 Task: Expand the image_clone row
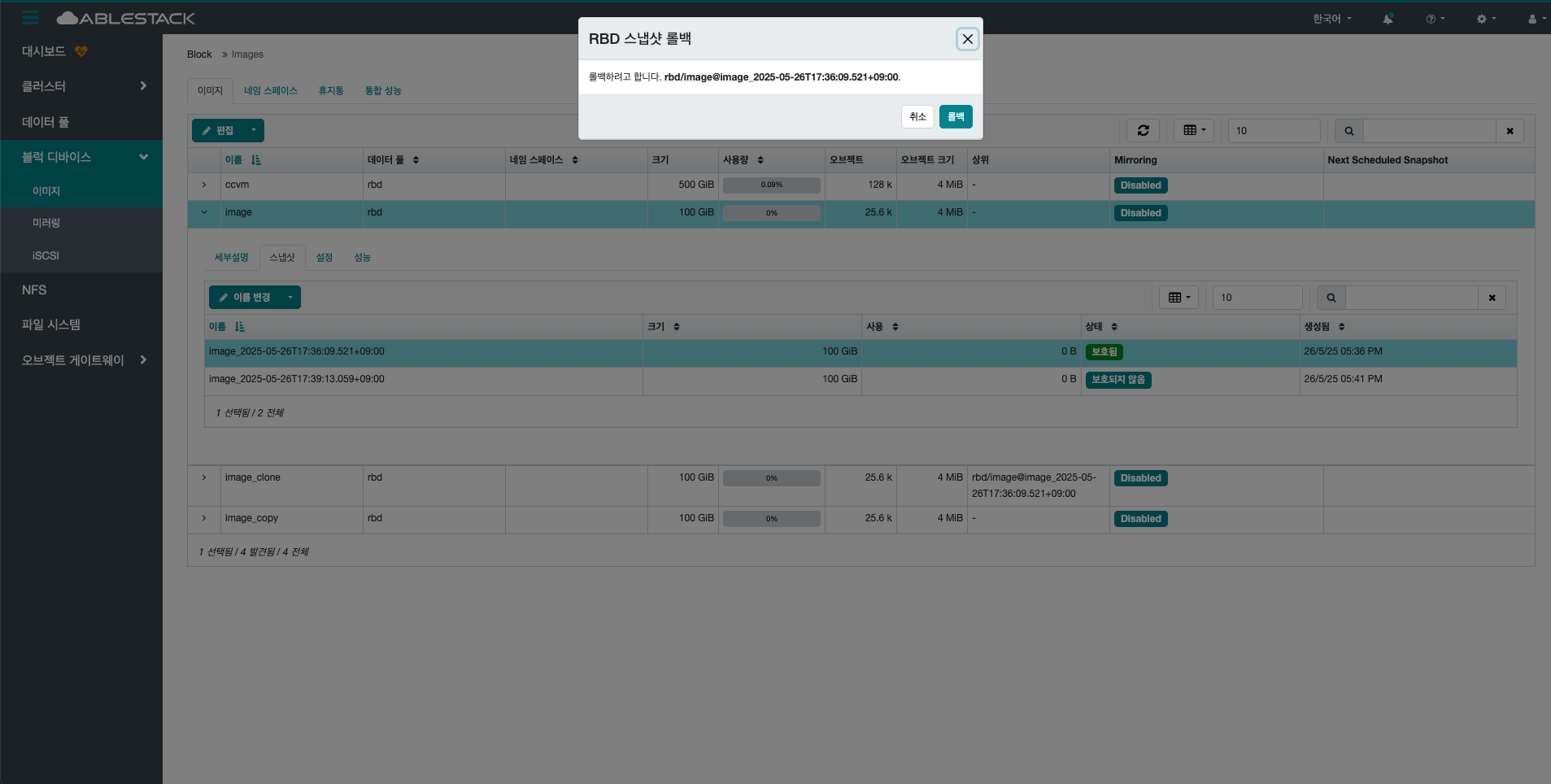(x=204, y=477)
